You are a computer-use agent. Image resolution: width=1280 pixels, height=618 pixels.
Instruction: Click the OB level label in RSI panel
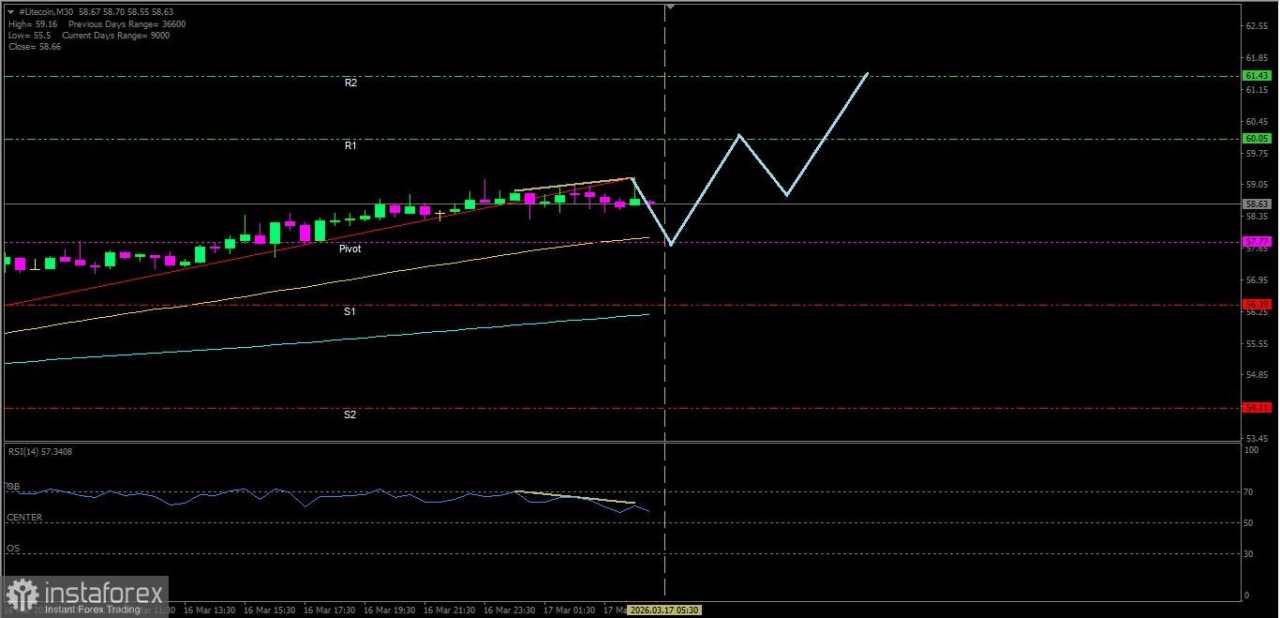(x=13, y=486)
